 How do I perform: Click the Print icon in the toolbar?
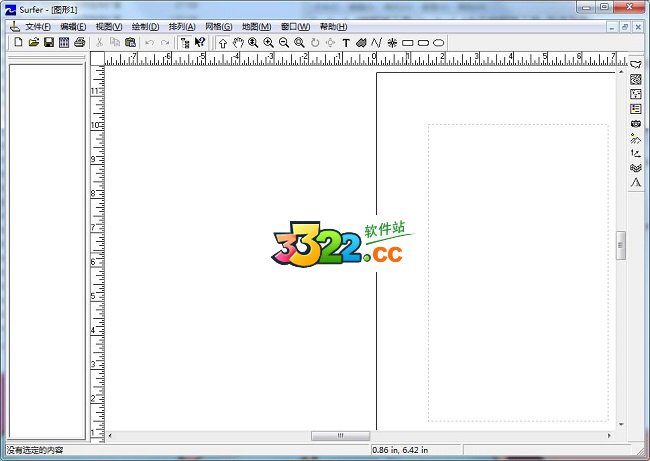point(79,43)
